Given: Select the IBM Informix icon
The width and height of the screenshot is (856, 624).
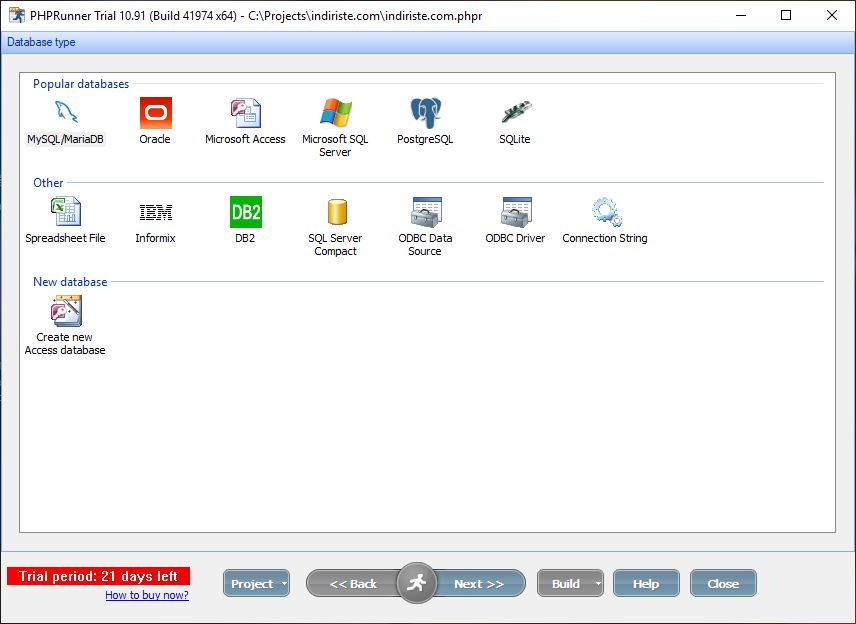Looking at the screenshot, I should click(156, 212).
